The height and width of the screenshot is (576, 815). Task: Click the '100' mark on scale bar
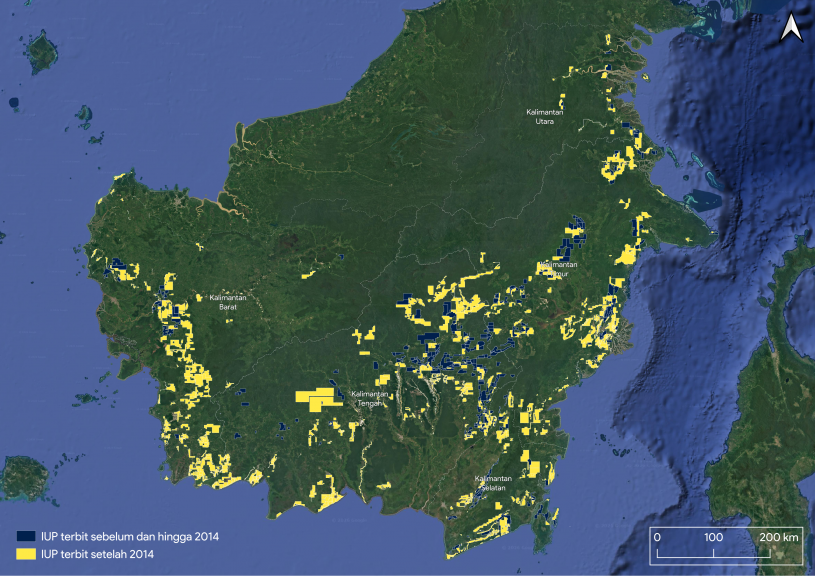click(x=713, y=537)
